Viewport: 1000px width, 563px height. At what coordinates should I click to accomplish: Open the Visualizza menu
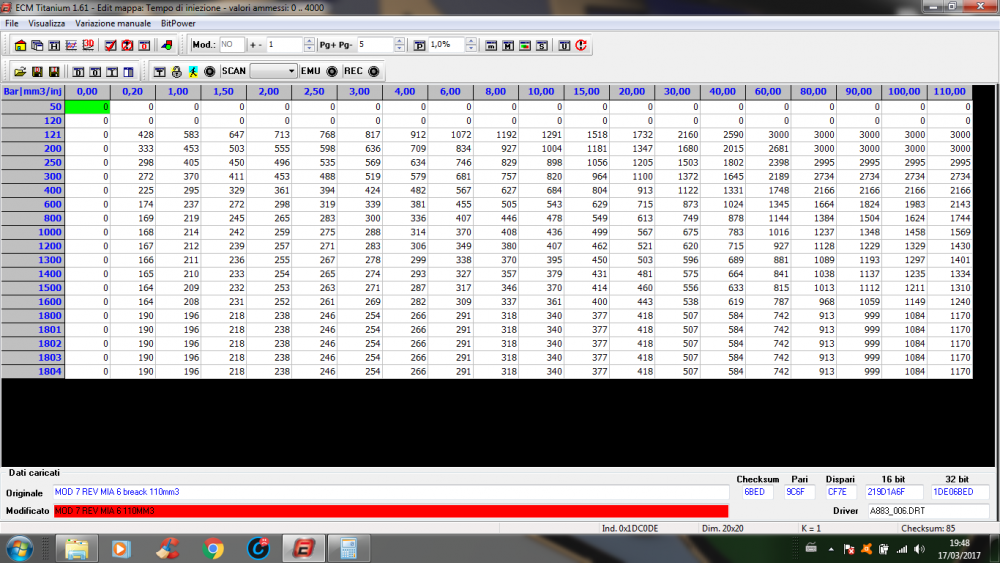pos(47,22)
